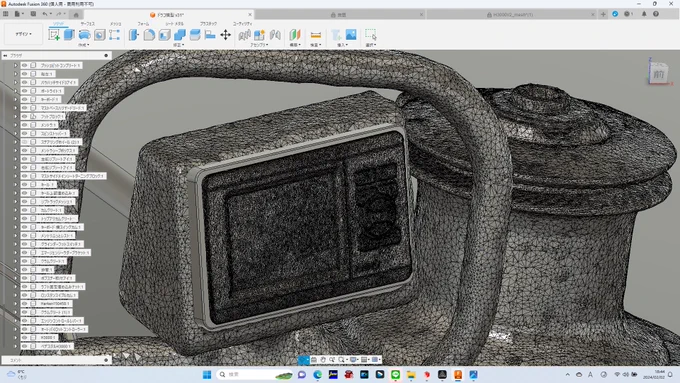680x383 pixels.
Task: Add a new document tab with plus
Action: click(x=603, y=14)
